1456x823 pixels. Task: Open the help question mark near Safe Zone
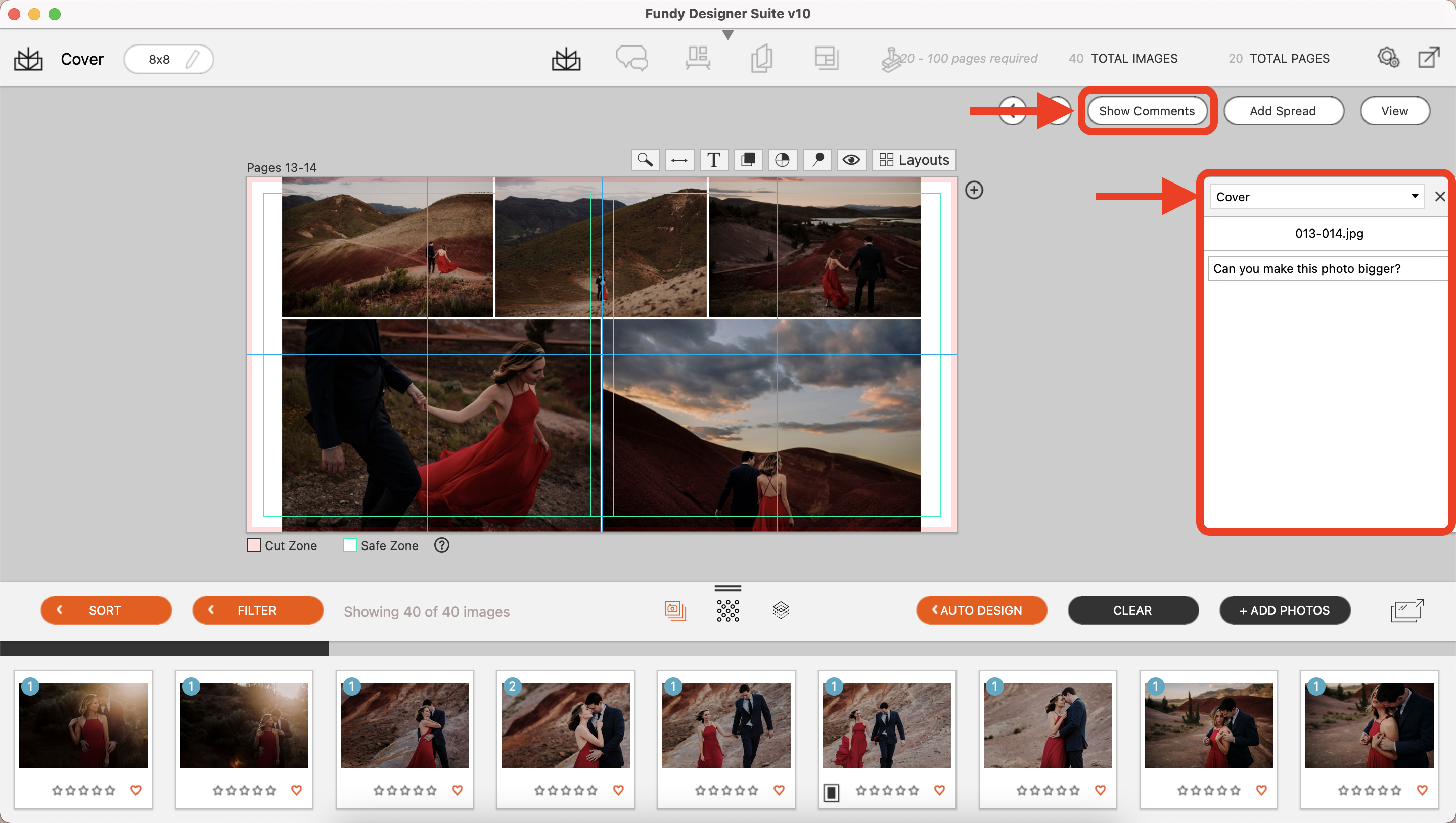[x=441, y=545]
